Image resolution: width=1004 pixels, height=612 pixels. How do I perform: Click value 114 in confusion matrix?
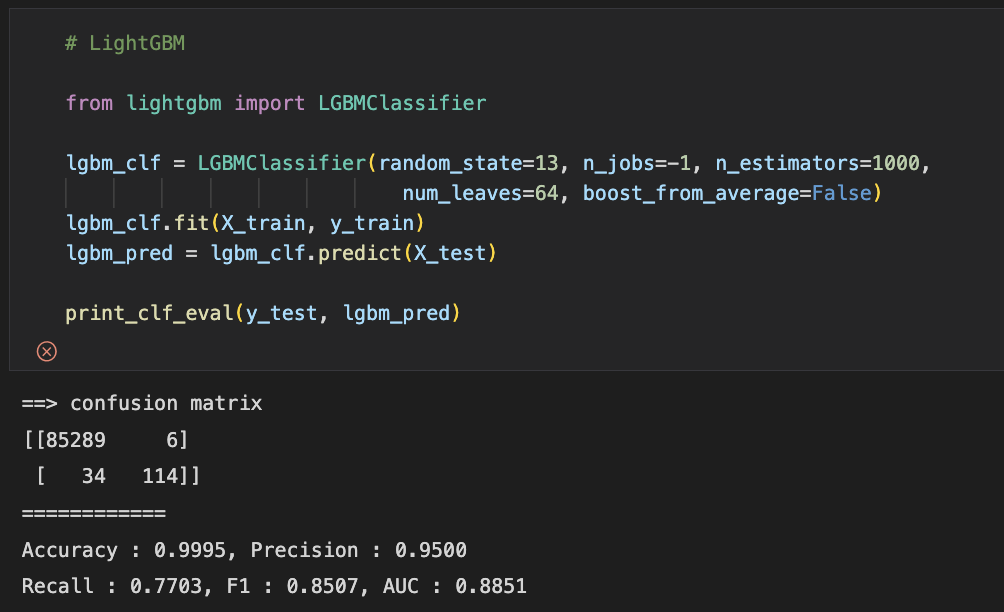[x=160, y=476]
